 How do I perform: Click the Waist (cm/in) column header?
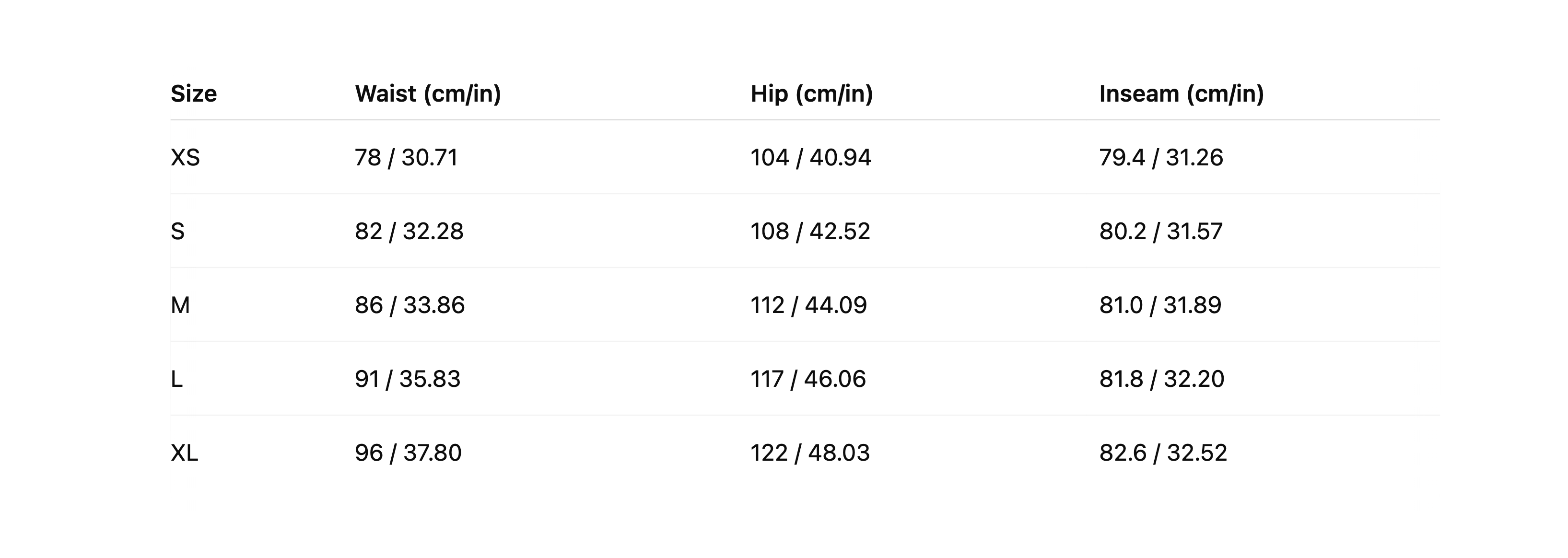pos(427,93)
